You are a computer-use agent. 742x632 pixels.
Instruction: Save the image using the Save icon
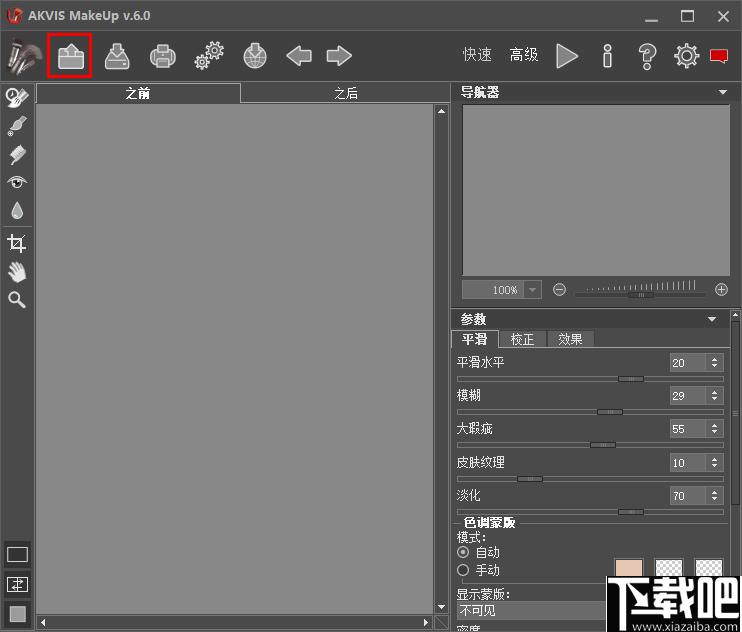117,56
